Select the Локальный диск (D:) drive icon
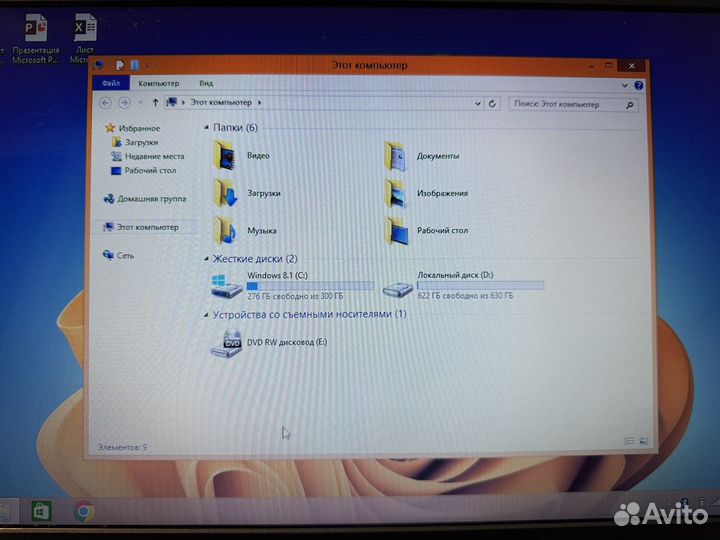The height and width of the screenshot is (540, 720). [398, 290]
